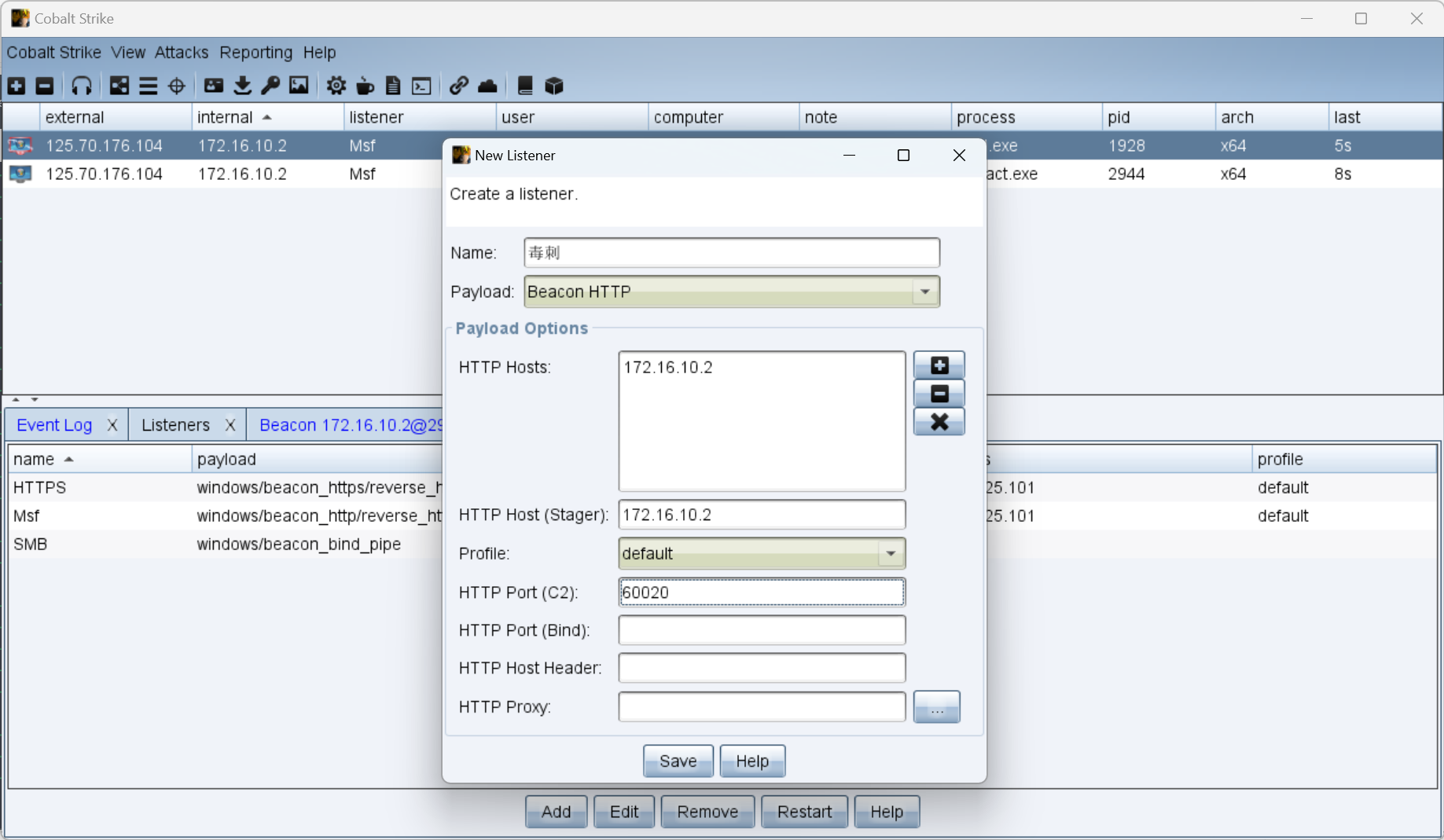Switch to target table crosshair icon
The height and width of the screenshot is (840, 1444).
coord(177,86)
